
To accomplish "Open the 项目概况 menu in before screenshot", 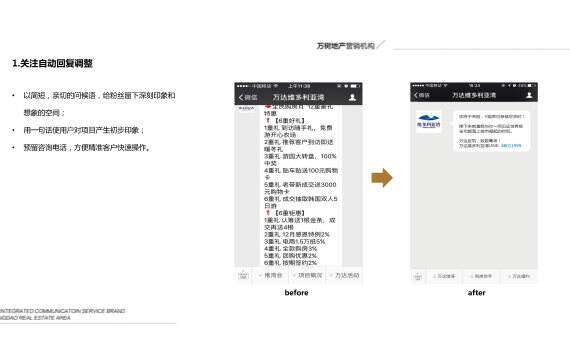I will pyautogui.click(x=308, y=275).
